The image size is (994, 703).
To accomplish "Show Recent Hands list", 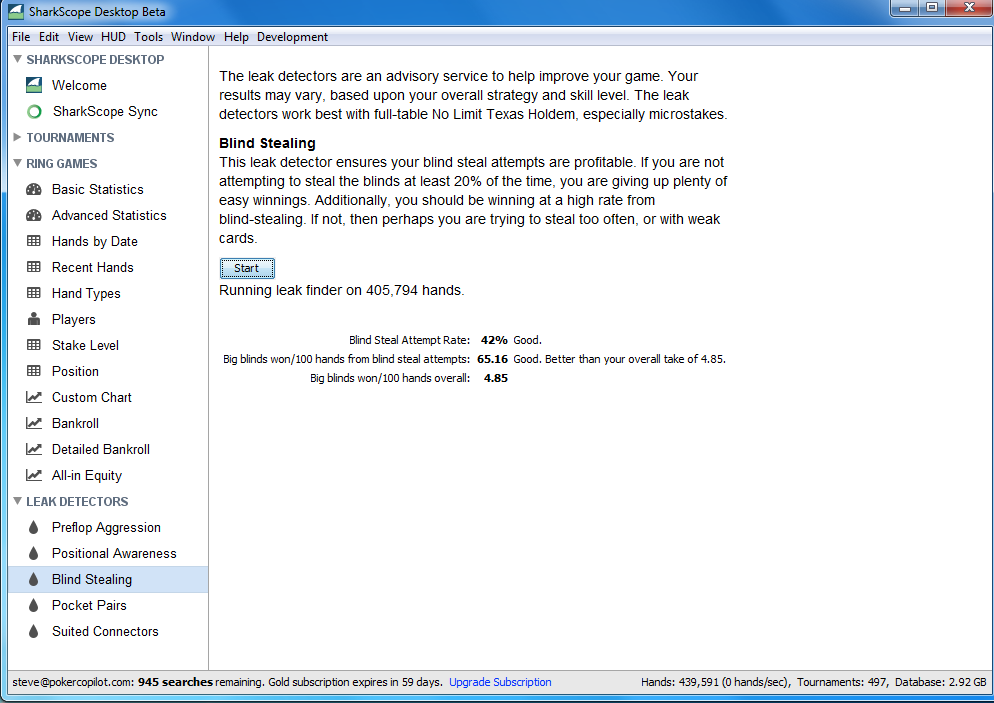I will (x=93, y=268).
